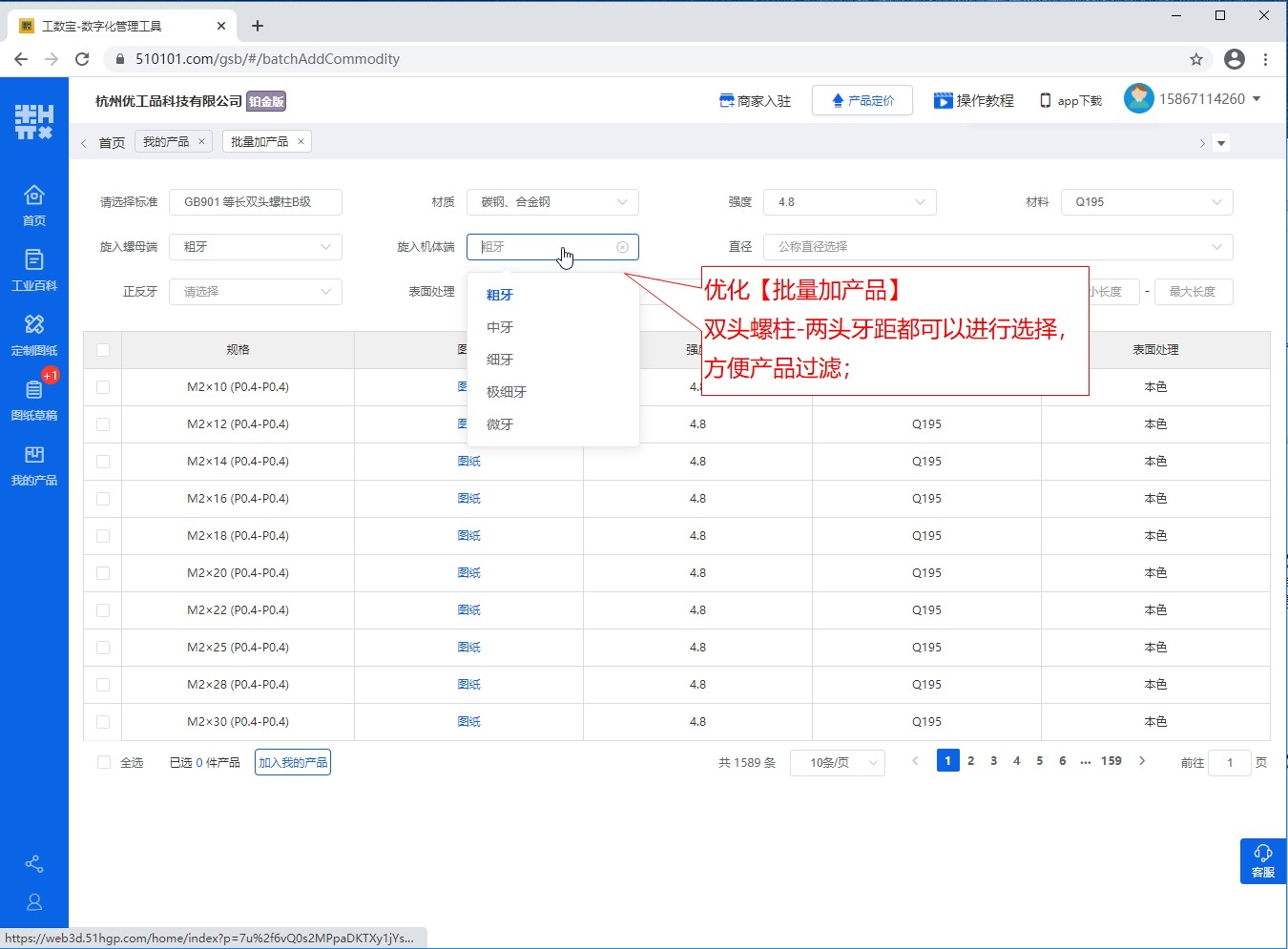The image size is (1288, 949).
Task: Open 首页 home icon in sidebar
Action: 34,204
